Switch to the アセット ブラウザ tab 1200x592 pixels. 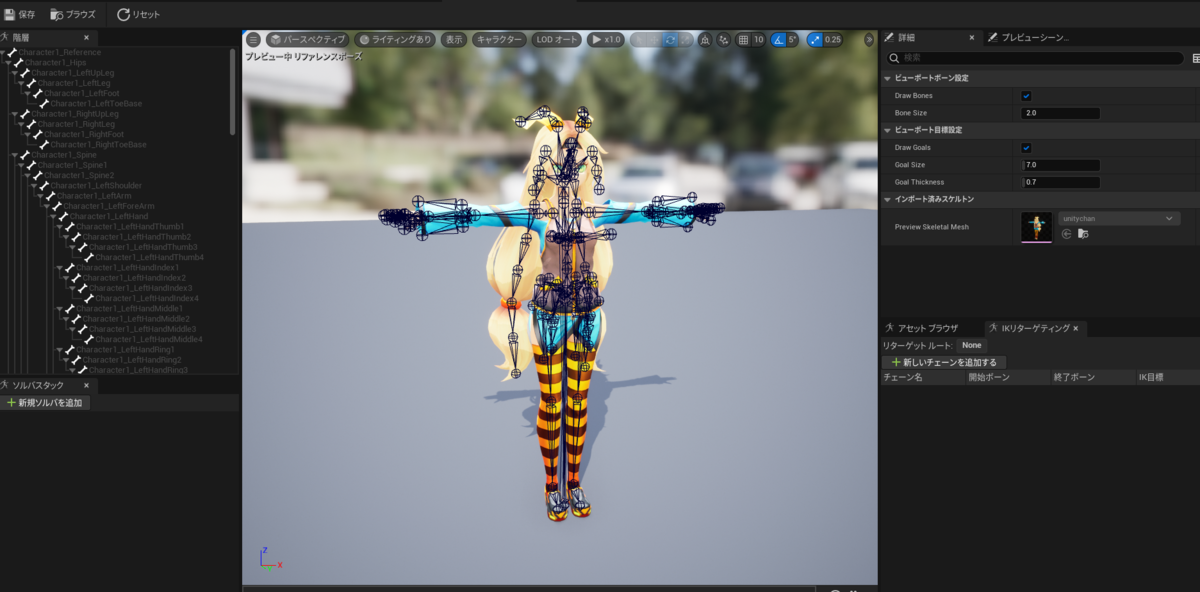[x=921, y=328]
